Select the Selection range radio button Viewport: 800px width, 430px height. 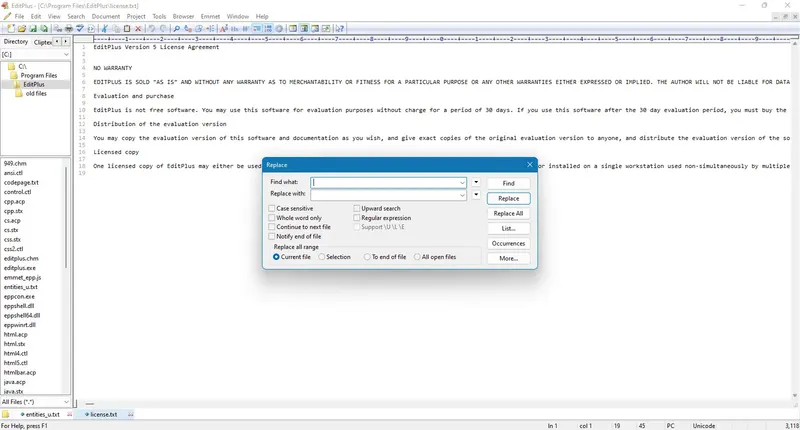[321, 257]
